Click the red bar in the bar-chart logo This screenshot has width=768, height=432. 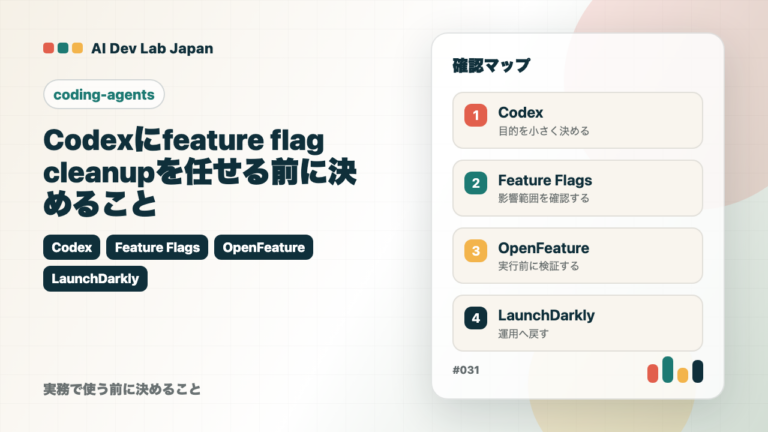[x=652, y=373]
